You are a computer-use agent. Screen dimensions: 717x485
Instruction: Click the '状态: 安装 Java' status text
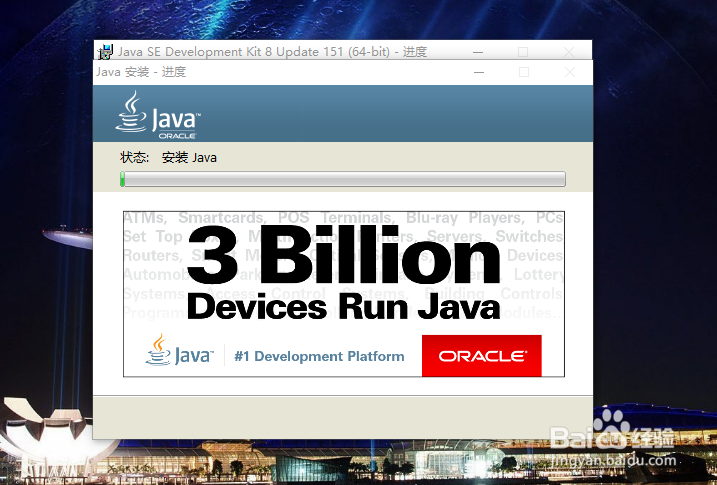tap(168, 158)
